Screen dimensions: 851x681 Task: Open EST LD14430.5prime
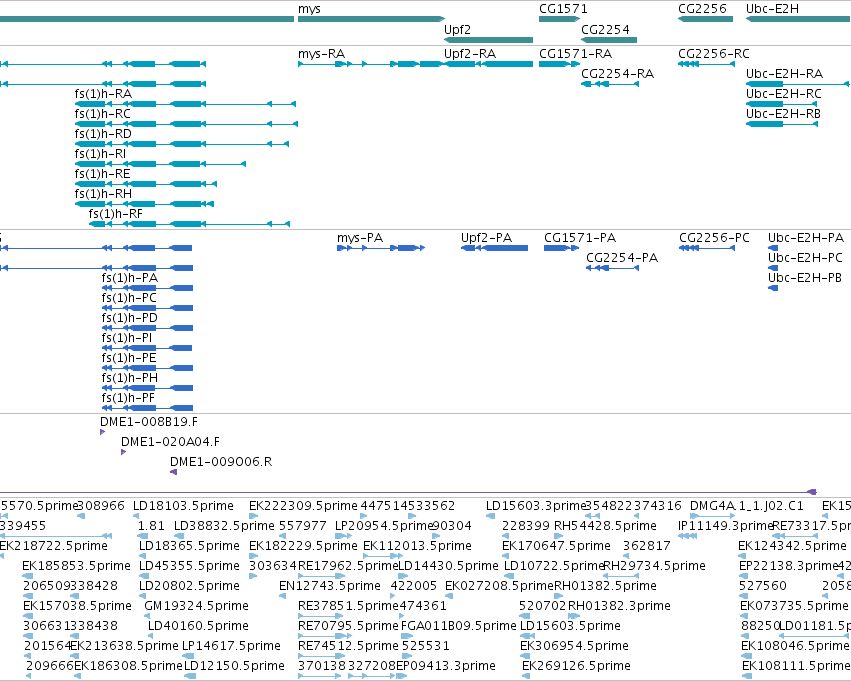click(403, 576)
